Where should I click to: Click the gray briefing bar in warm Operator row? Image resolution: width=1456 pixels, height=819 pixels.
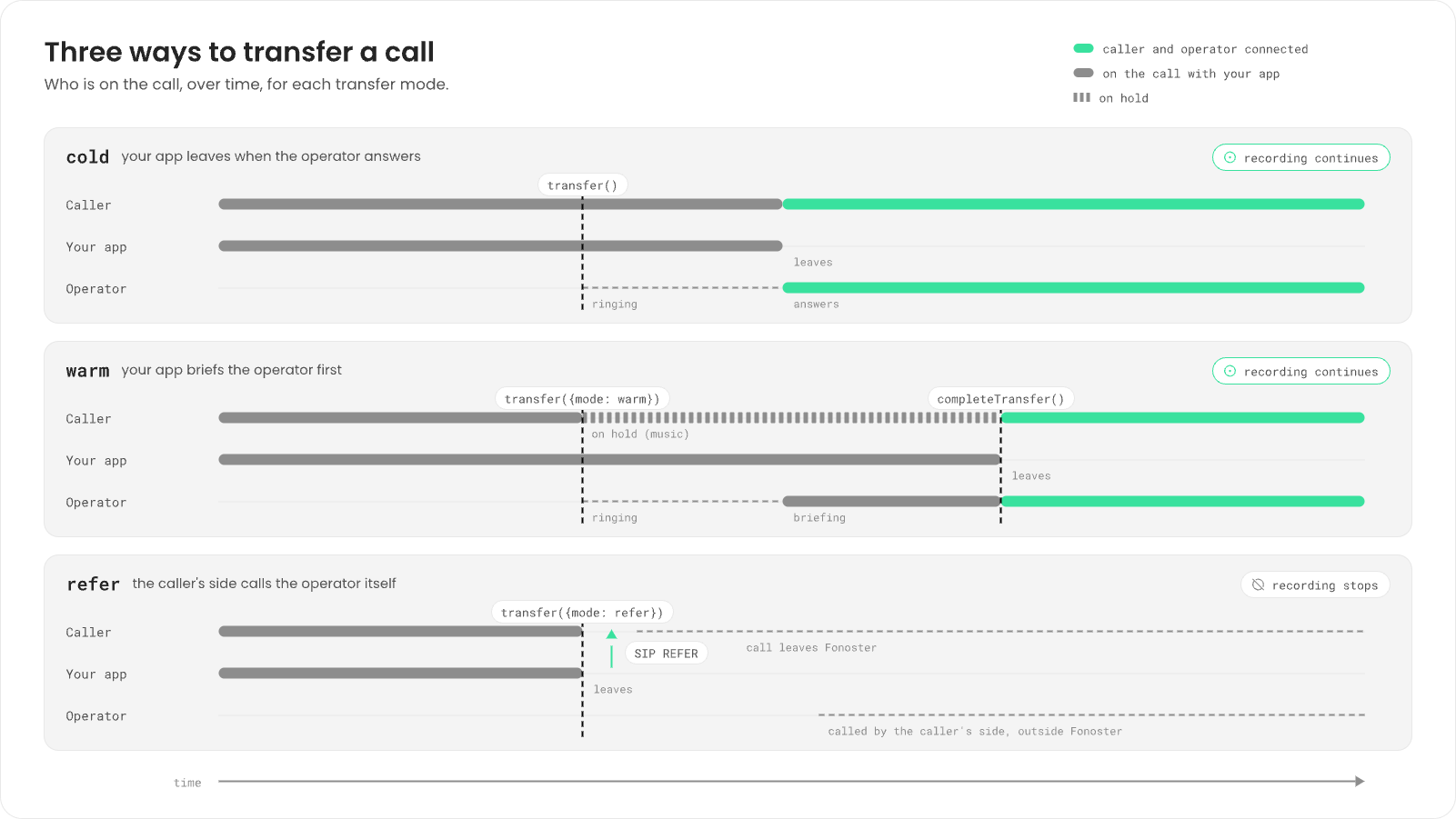pos(891,502)
